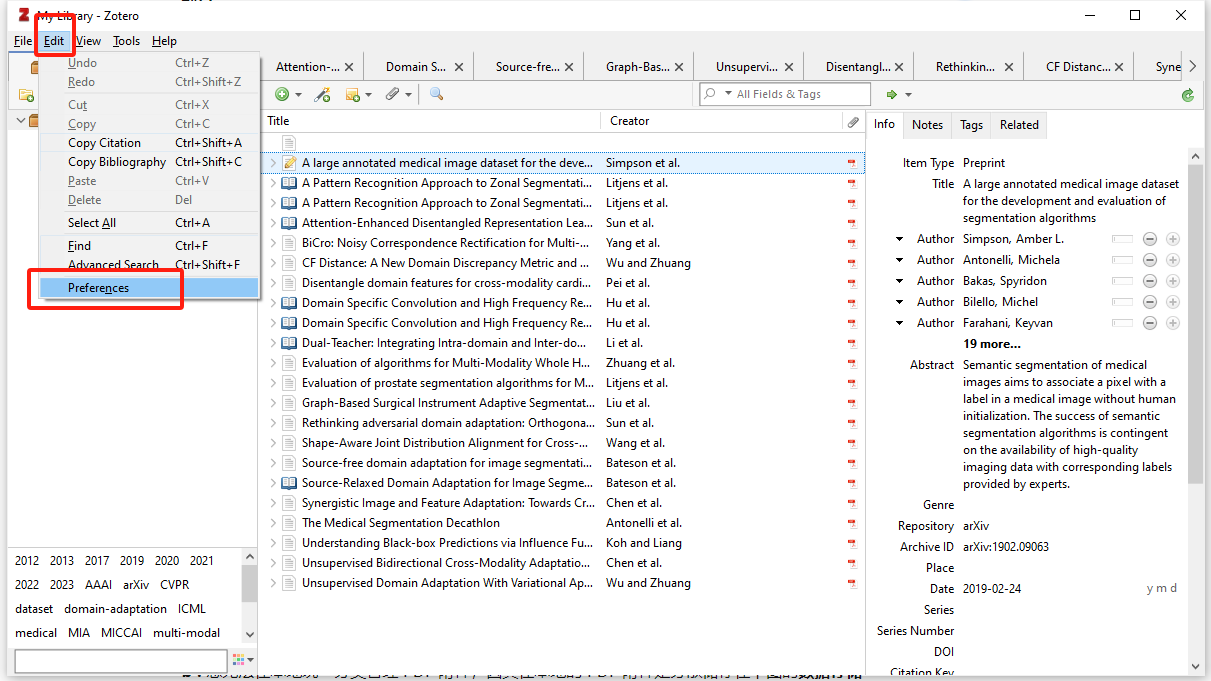Close the Graph-Bas... tab

click(679, 67)
